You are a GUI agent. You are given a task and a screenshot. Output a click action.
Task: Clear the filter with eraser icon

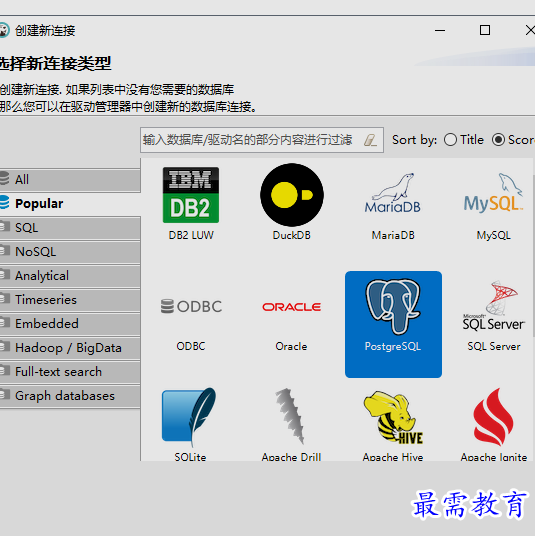[x=370, y=140]
